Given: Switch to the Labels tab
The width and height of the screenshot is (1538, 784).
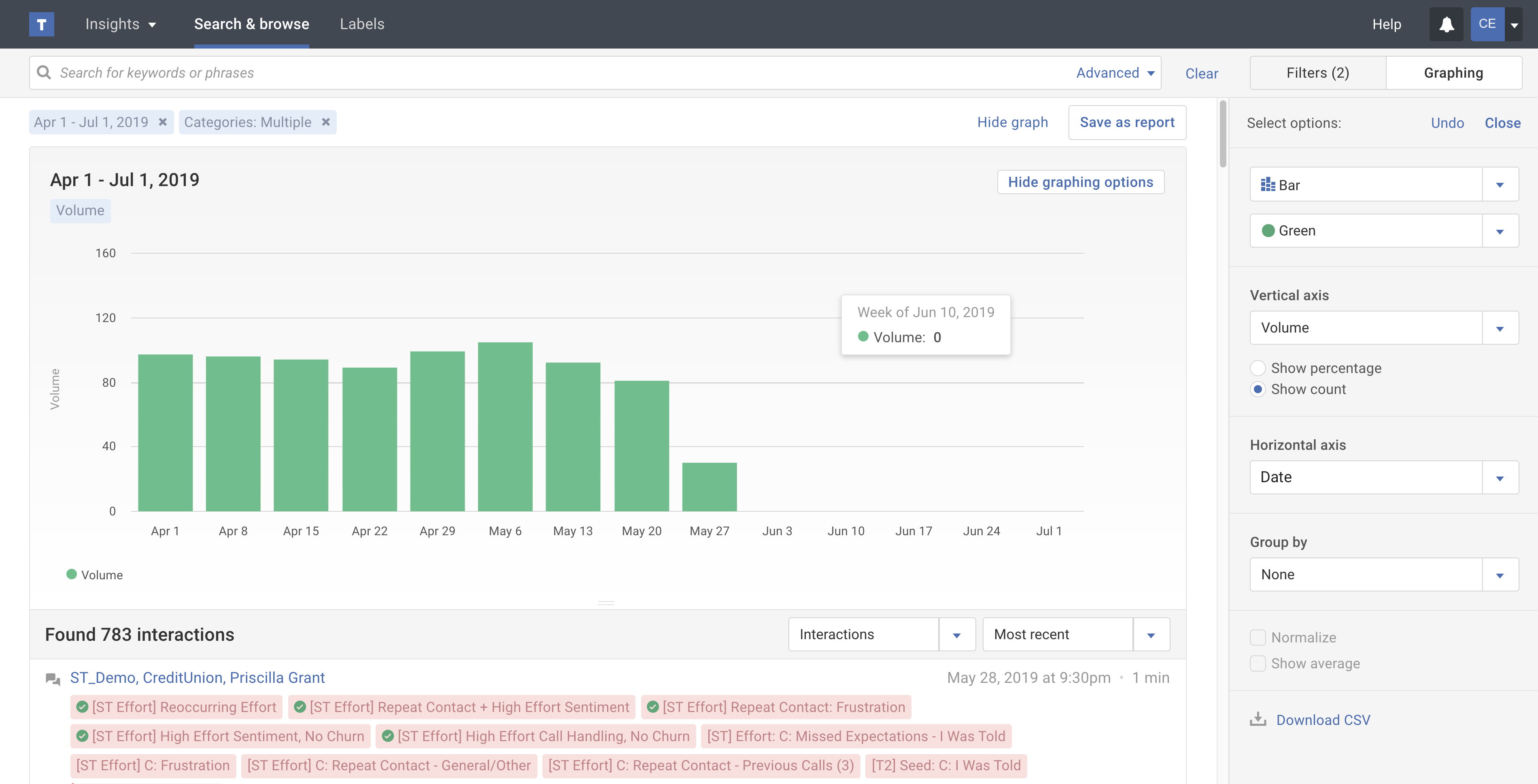Looking at the screenshot, I should pos(362,24).
